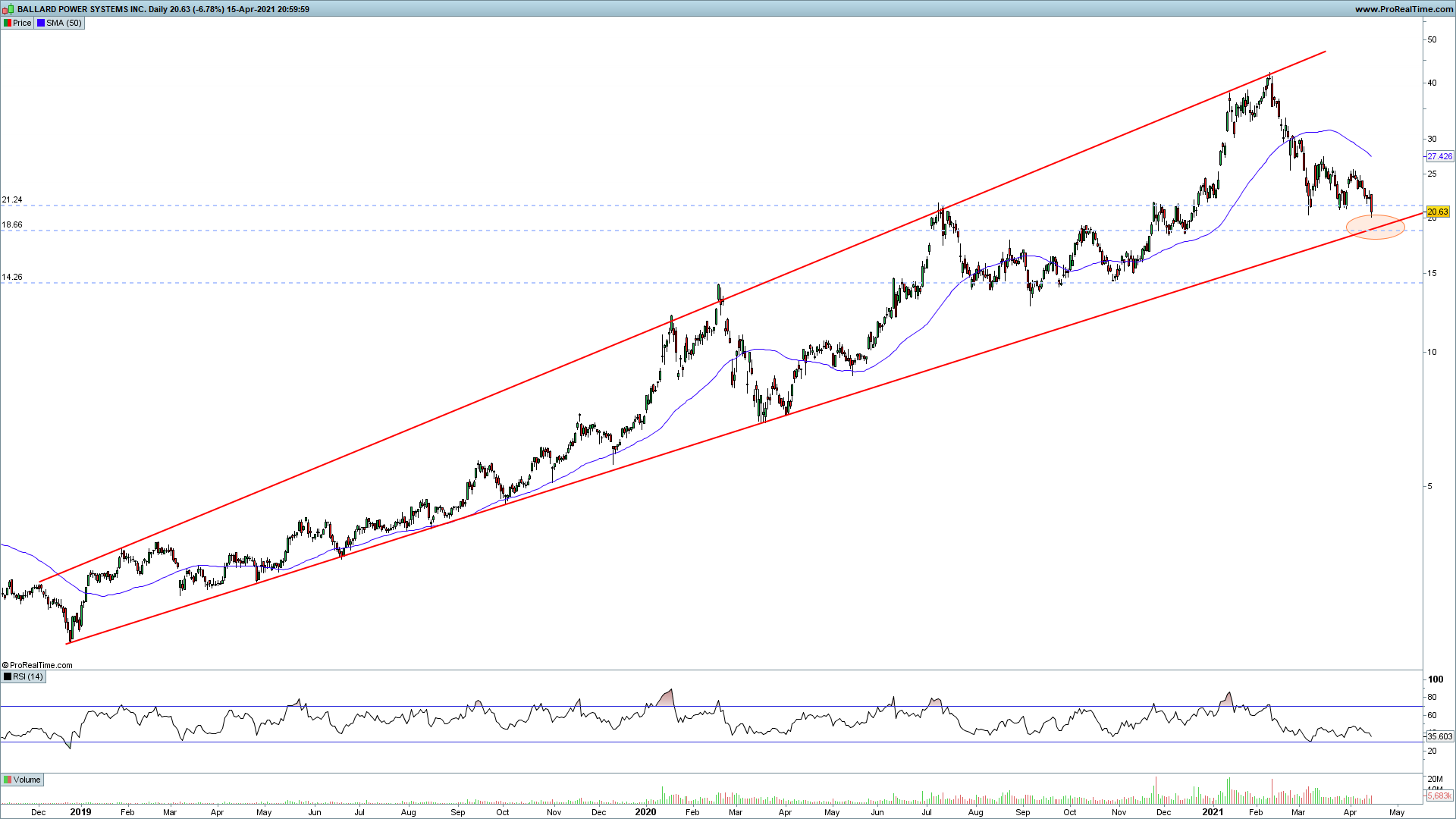Select the 18.66 horizontal level label
This screenshot has width=1456, height=819.
coord(12,225)
